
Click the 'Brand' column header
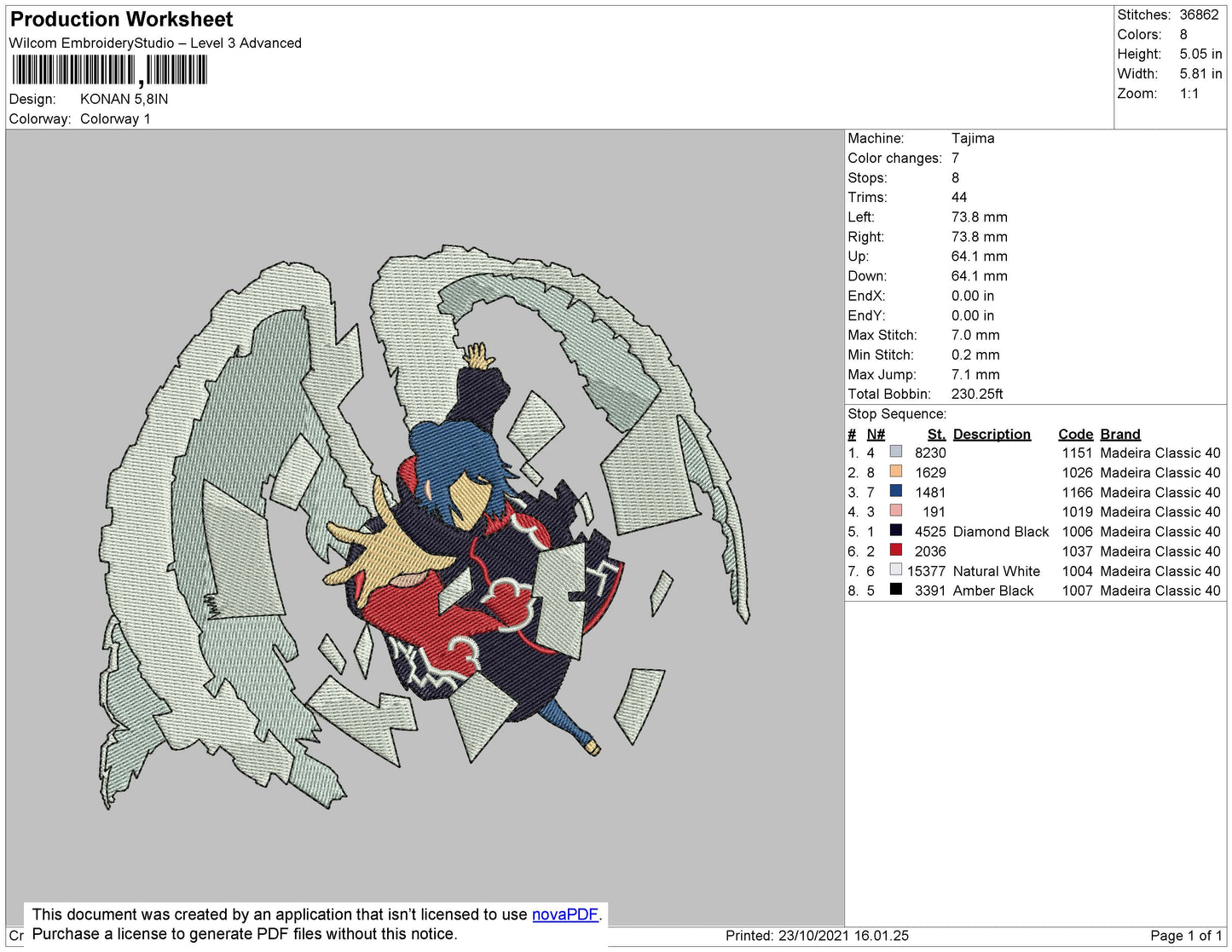1119,434
